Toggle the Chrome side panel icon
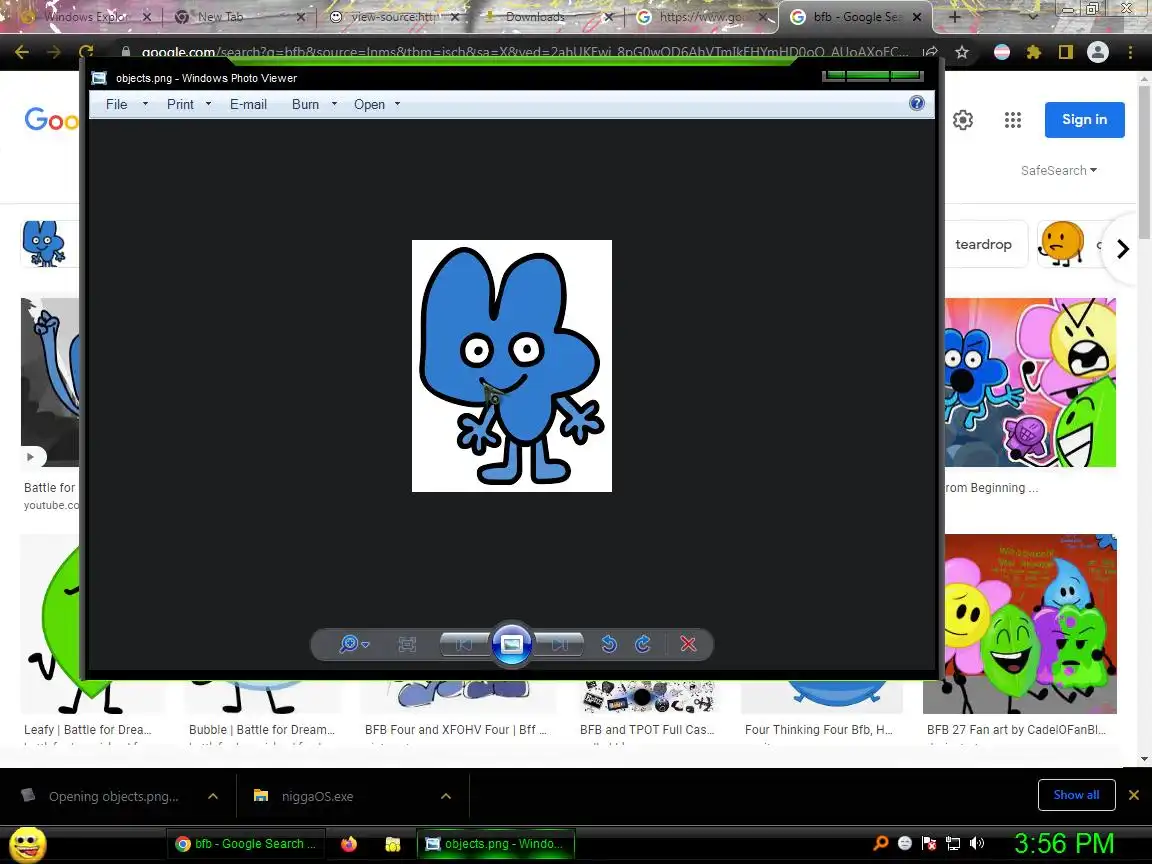This screenshot has height=864, width=1152. click(1065, 52)
